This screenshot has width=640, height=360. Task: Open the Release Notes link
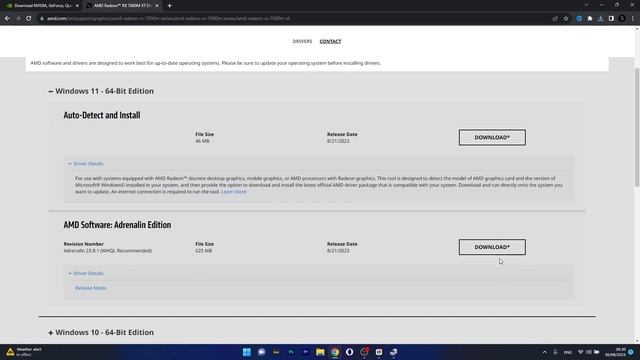[x=91, y=288]
